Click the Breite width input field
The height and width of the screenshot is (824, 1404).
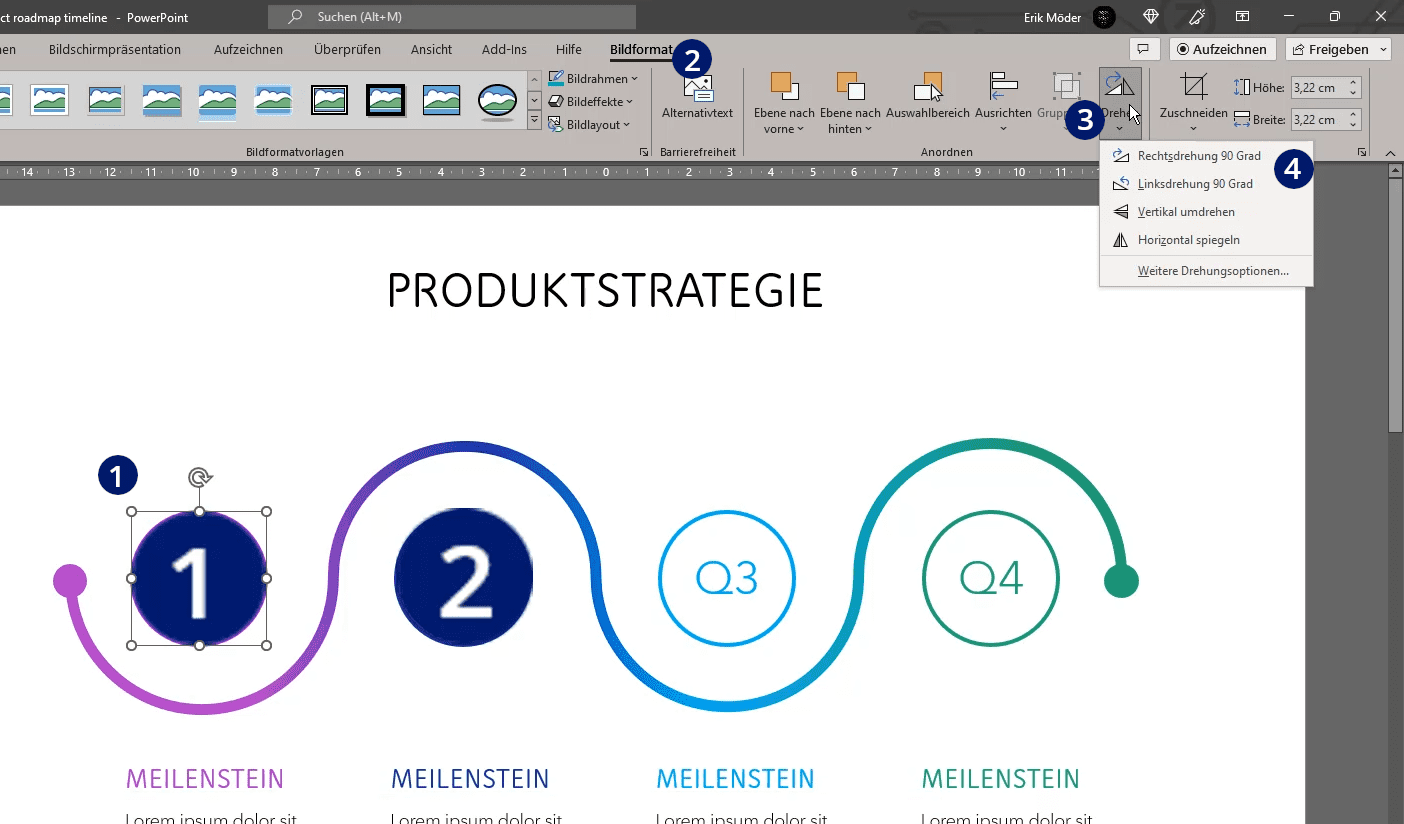coord(1318,120)
